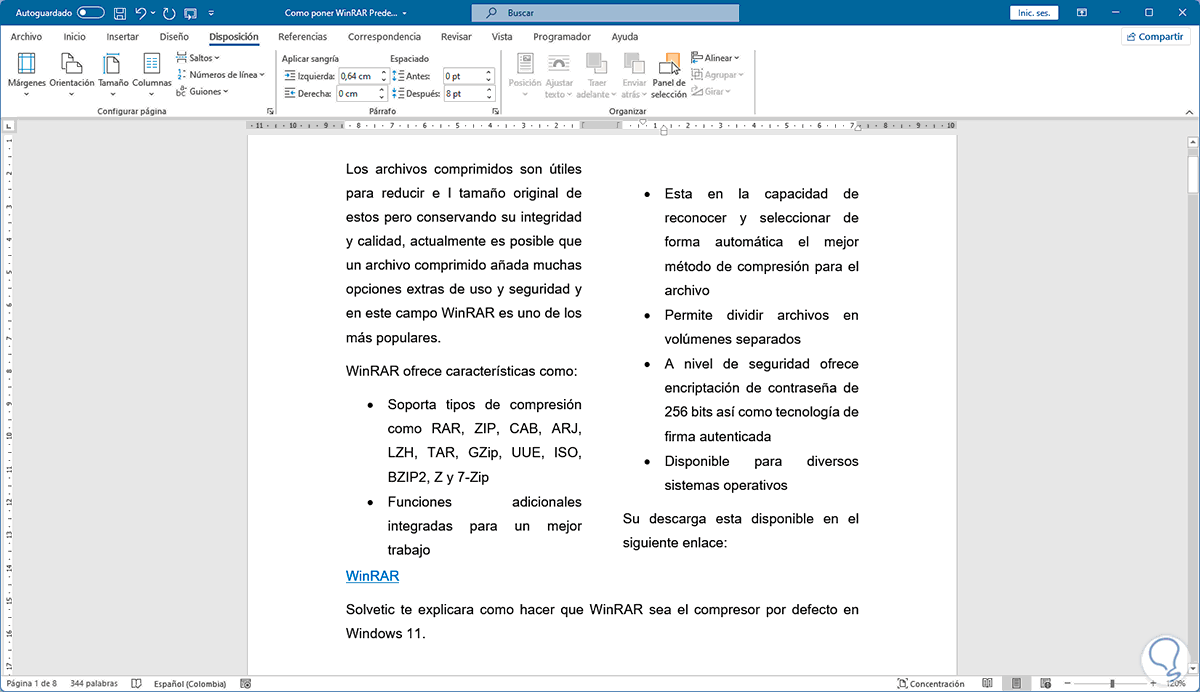This screenshot has width=1200, height=692.
Task: Decrease the Después spacing with down arrow
Action: tap(489, 97)
